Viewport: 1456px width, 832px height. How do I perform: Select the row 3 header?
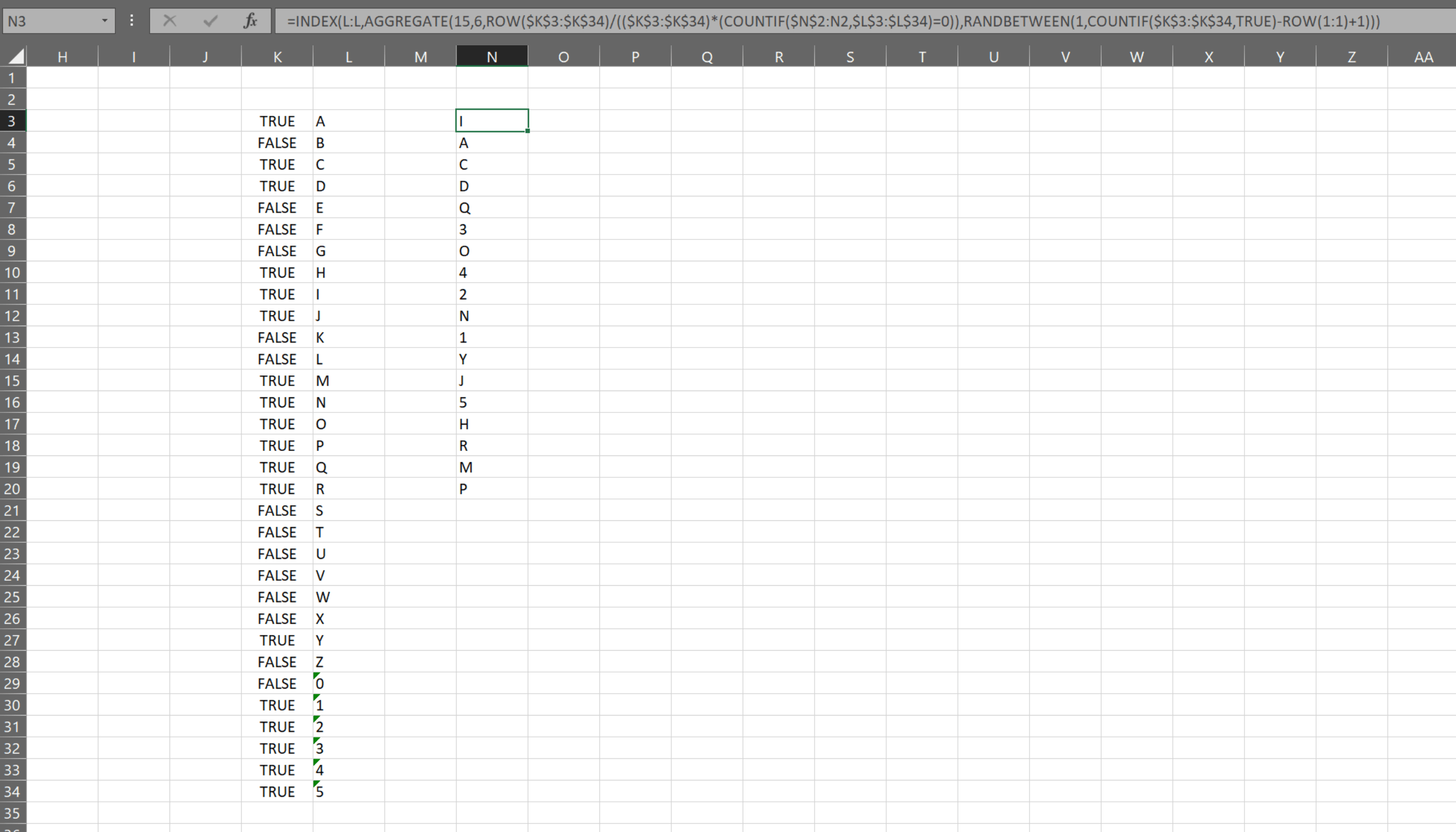click(12, 121)
